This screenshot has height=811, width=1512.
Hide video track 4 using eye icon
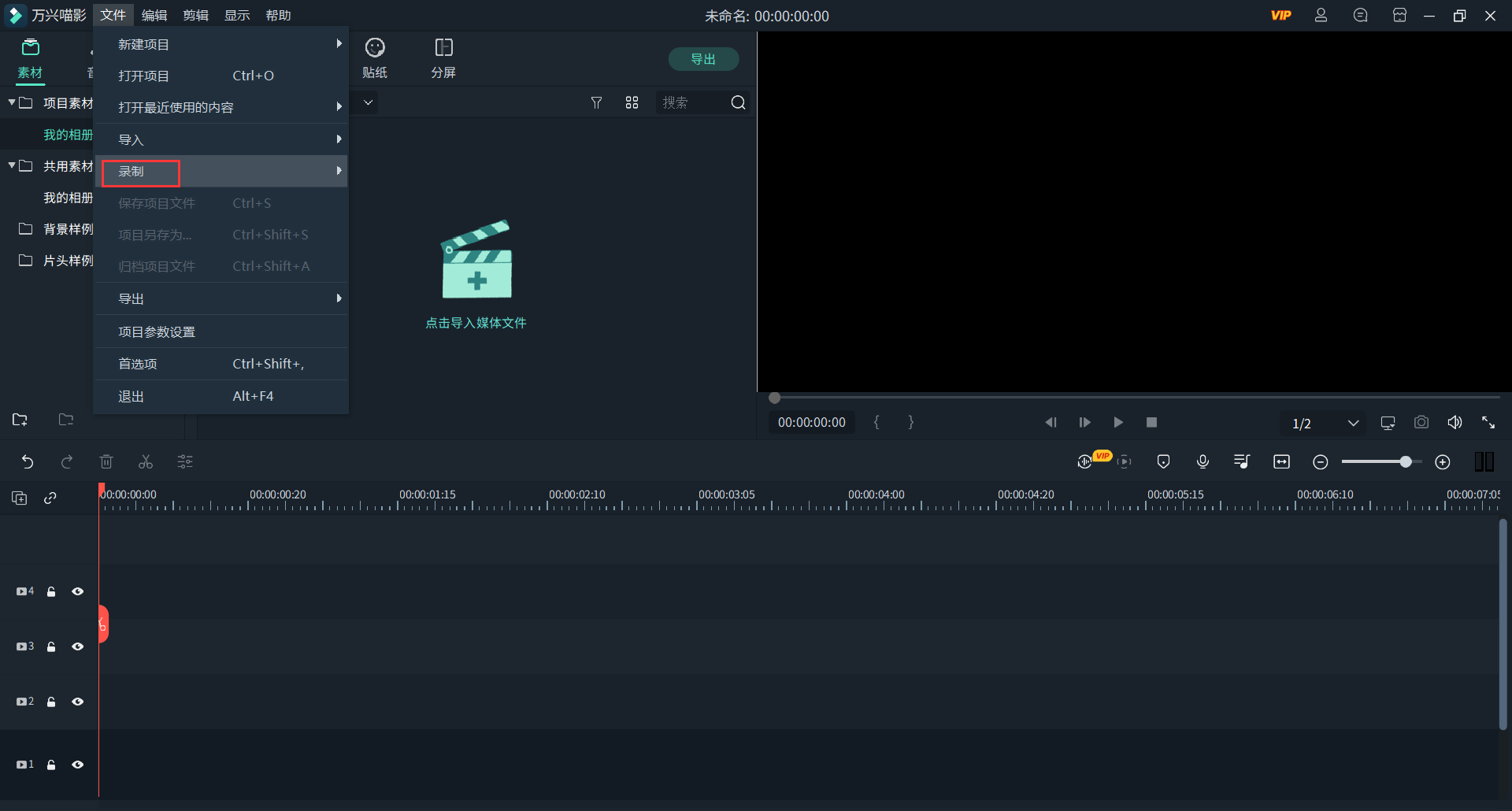[78, 591]
